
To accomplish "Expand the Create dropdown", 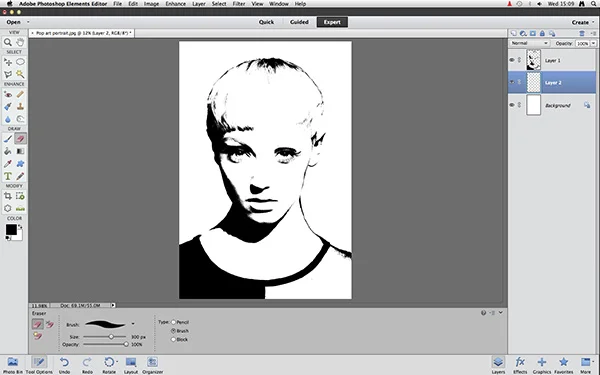I will coord(583,23).
